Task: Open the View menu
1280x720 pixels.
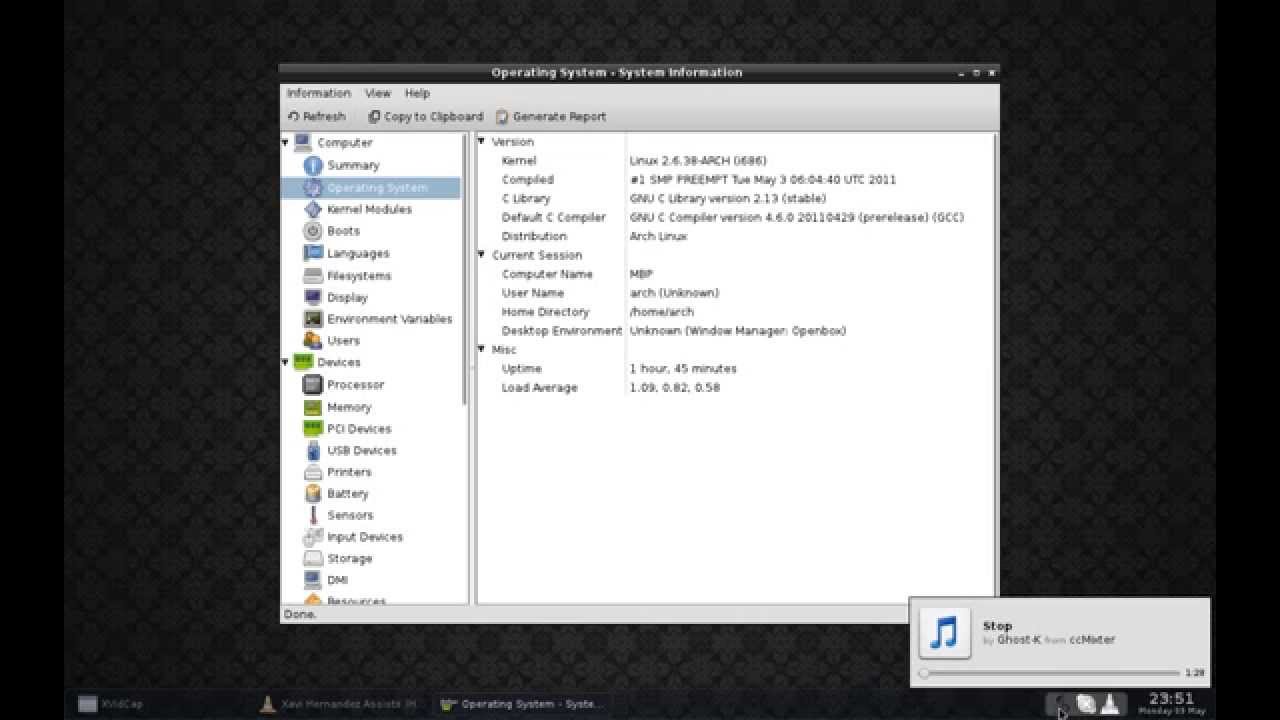Action: [378, 93]
